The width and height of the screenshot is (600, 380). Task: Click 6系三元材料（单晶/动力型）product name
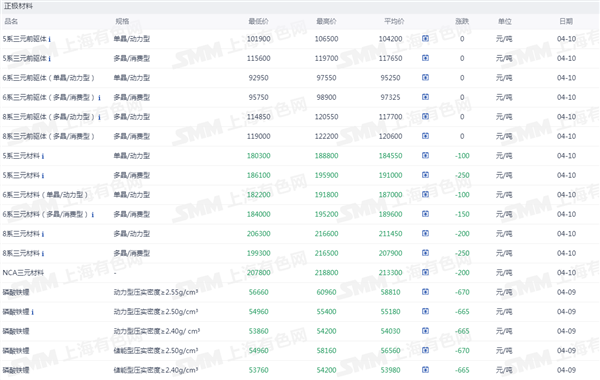tap(45, 195)
